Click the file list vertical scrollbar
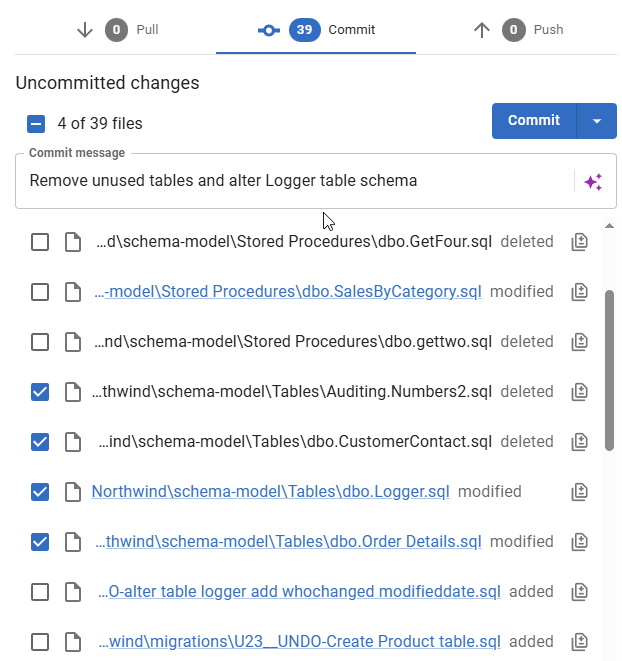The width and height of the screenshot is (622, 661). 609,370
